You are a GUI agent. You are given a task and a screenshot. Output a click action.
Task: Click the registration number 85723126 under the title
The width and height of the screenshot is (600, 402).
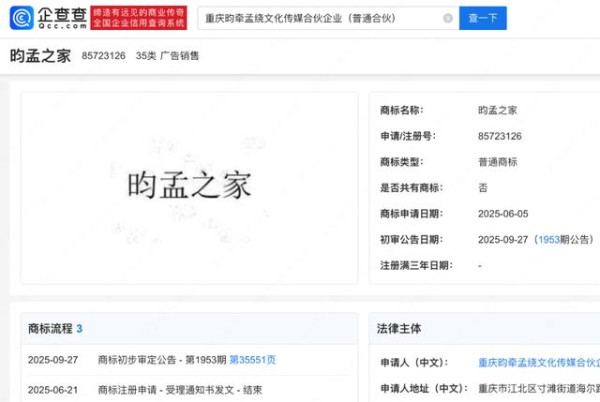[104, 56]
